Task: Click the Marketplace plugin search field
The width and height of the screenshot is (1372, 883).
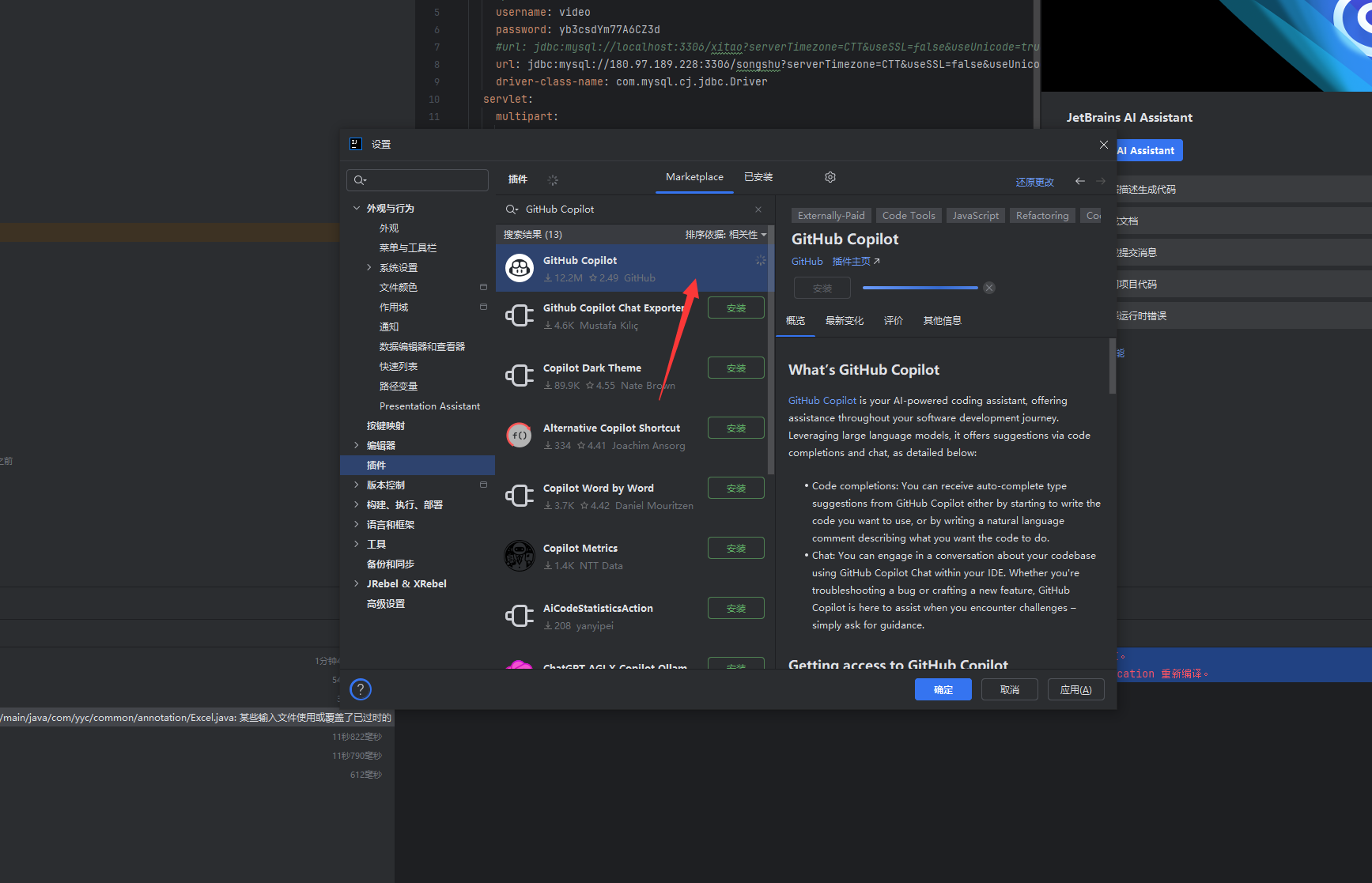Action: click(x=635, y=209)
